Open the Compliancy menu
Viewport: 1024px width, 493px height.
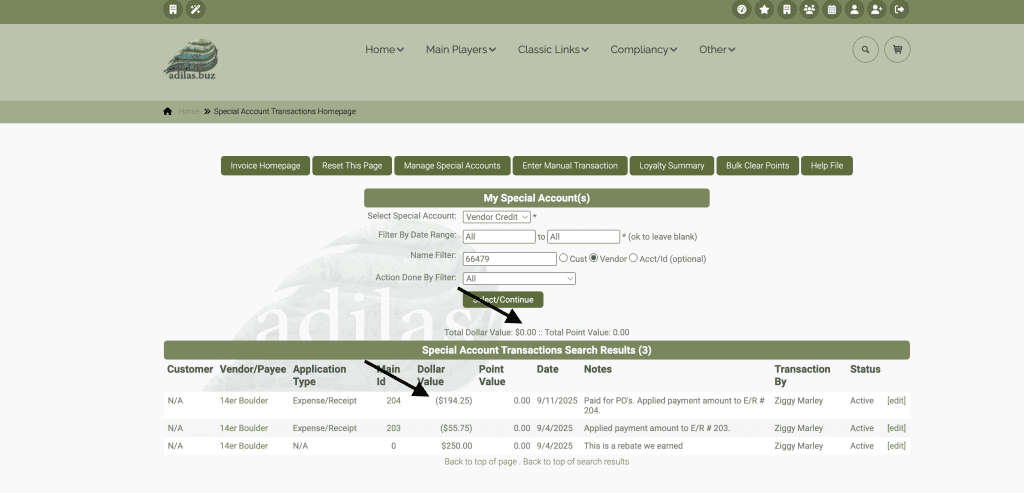[643, 49]
